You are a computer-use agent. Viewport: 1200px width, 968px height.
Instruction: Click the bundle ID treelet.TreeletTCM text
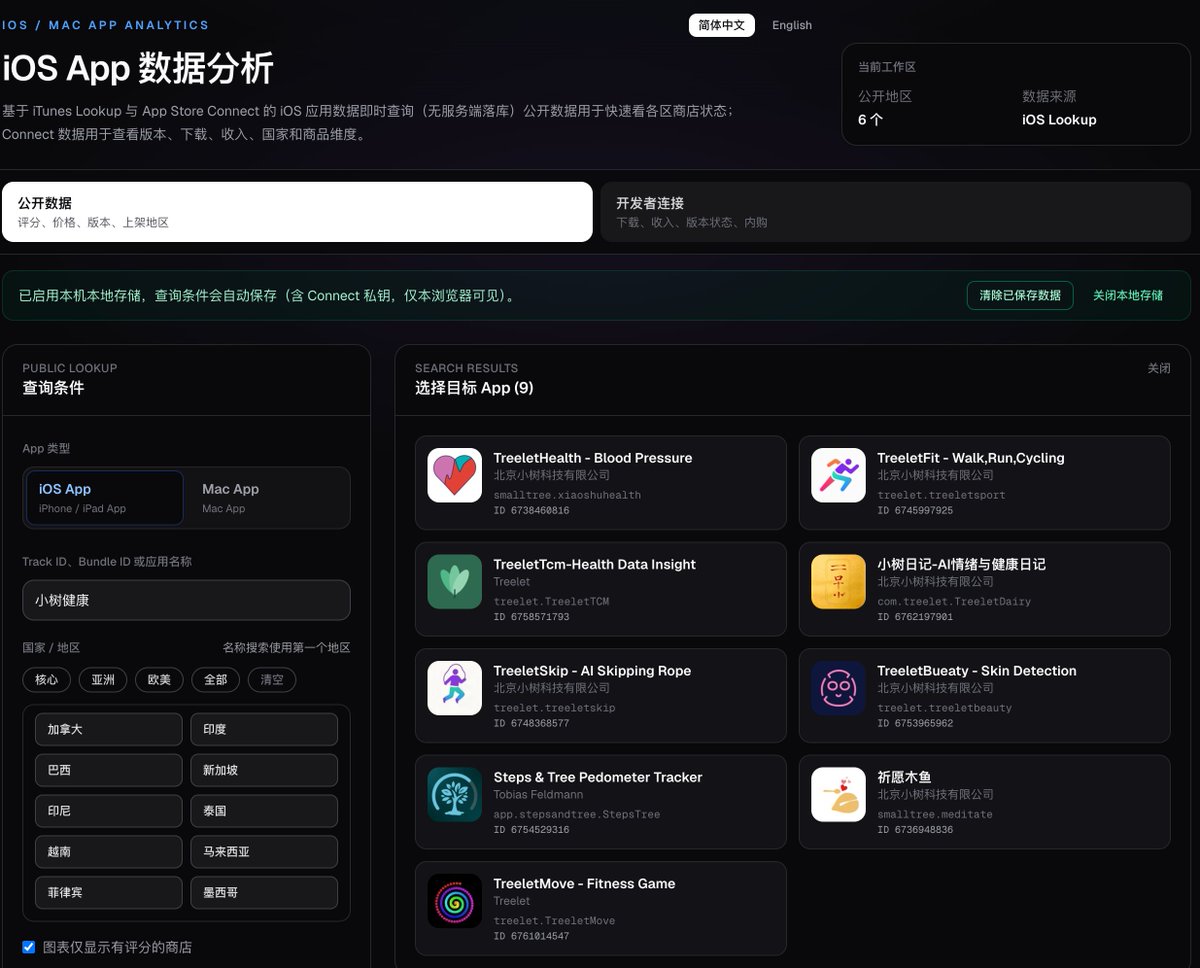pos(551,601)
